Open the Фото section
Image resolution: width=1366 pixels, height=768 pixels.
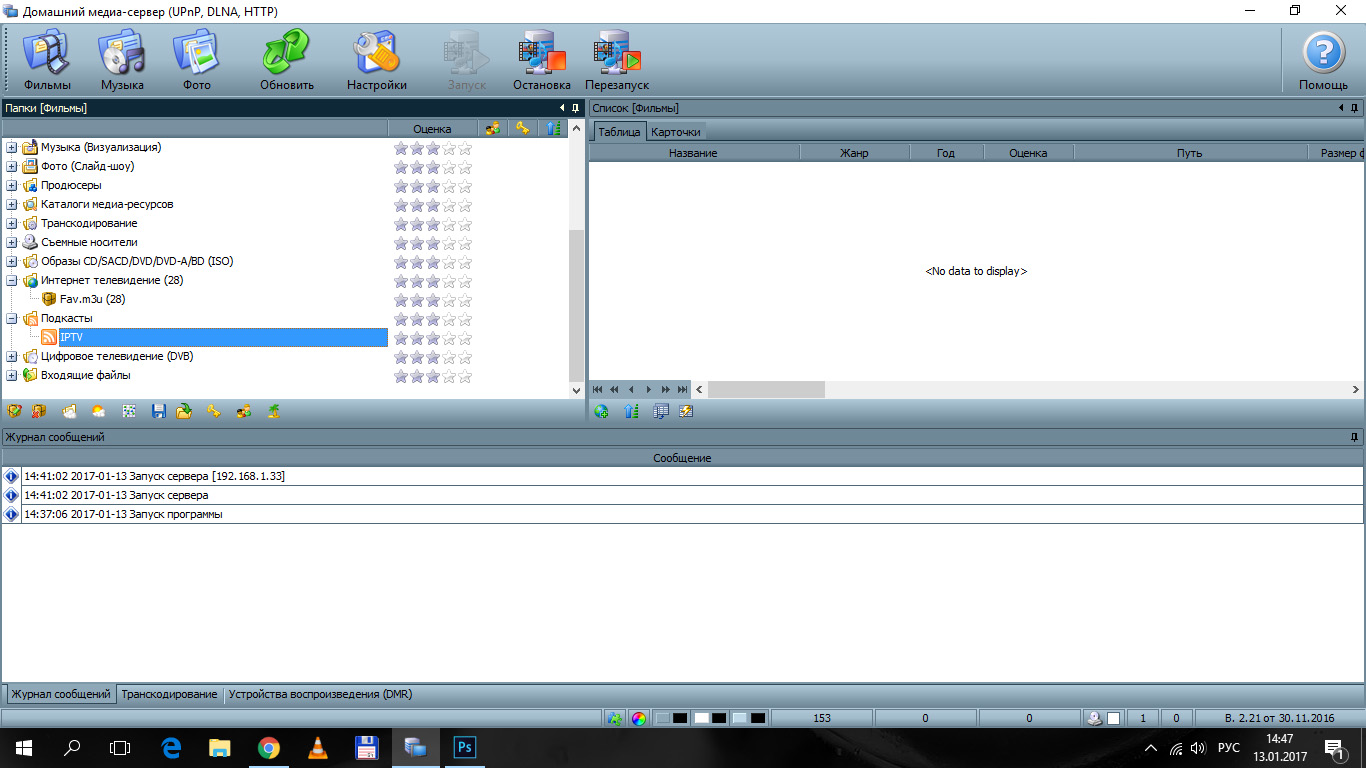(197, 60)
